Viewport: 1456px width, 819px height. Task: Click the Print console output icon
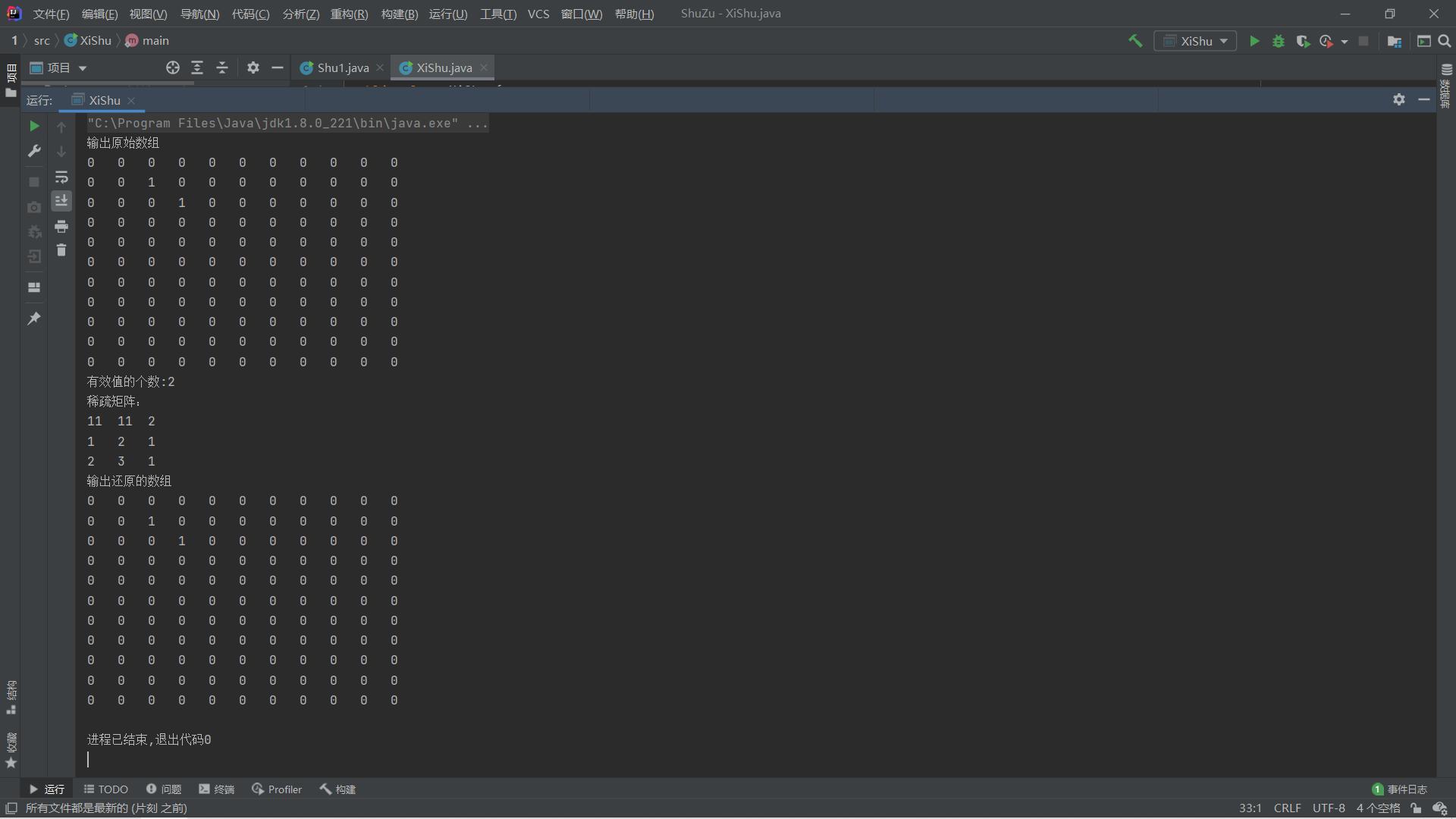pos(61,226)
